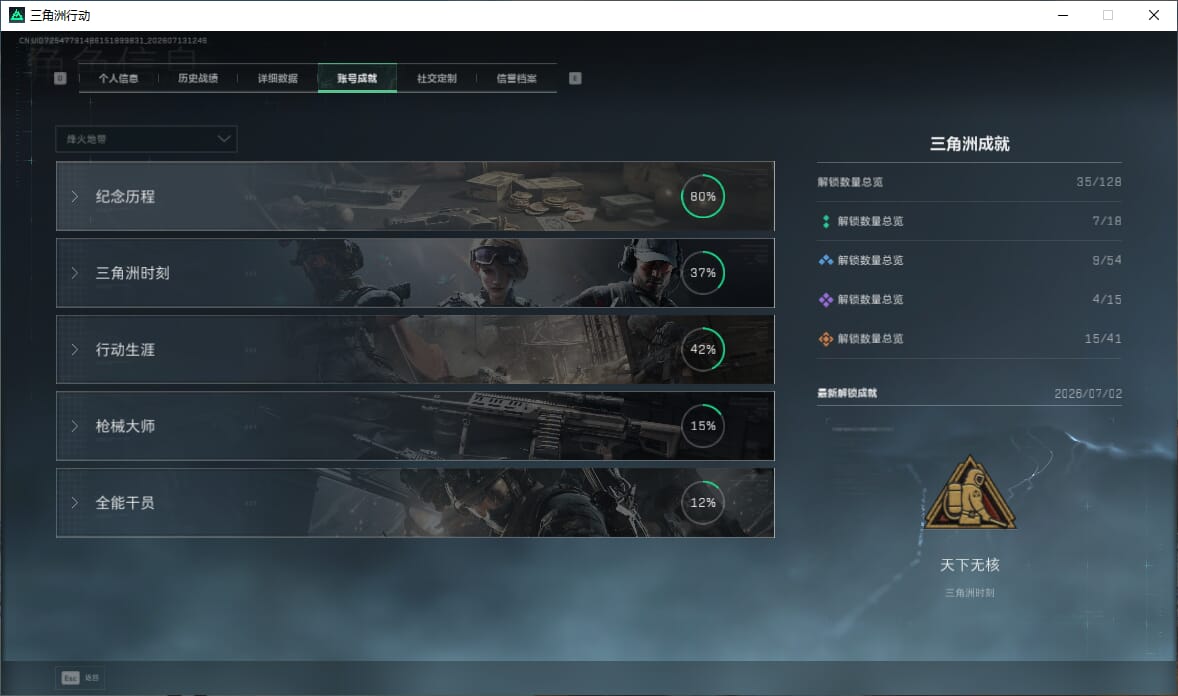Viewport: 1178px width, 696px height.
Task: Expand the 全能干员 category chevron
Action: (x=75, y=503)
